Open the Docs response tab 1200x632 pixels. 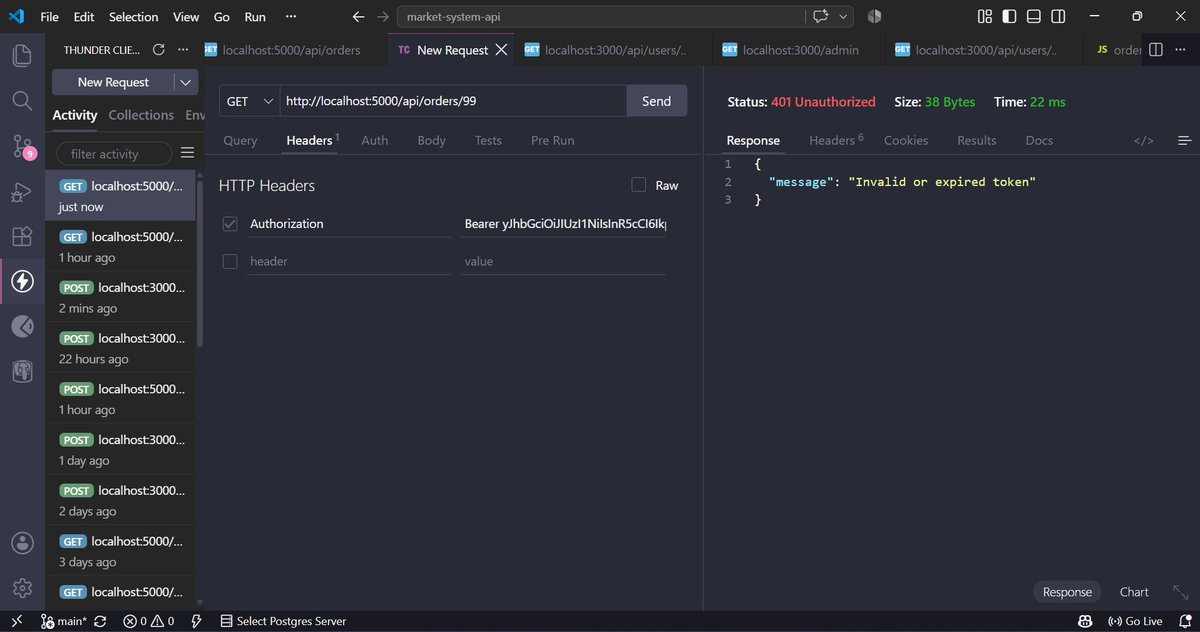point(1039,140)
